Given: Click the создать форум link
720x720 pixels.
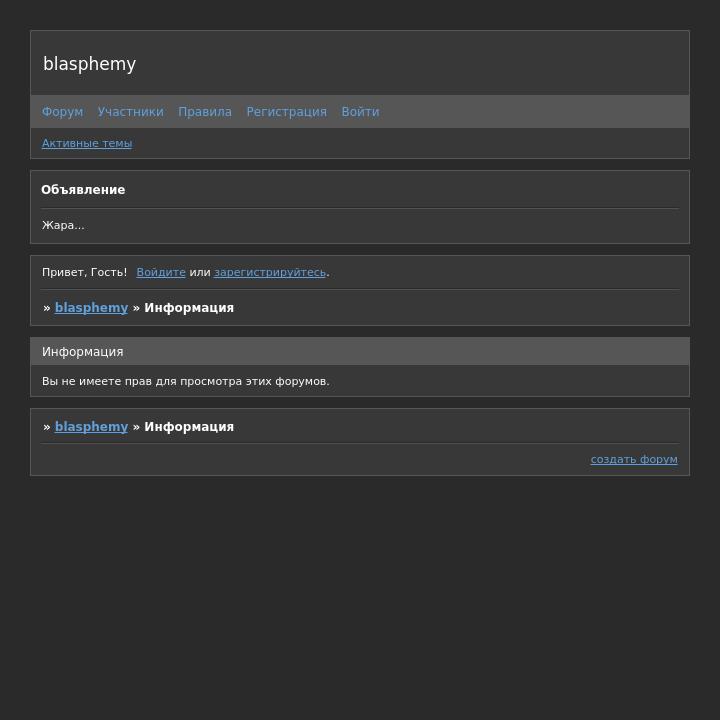Looking at the screenshot, I should pyautogui.click(x=634, y=460).
